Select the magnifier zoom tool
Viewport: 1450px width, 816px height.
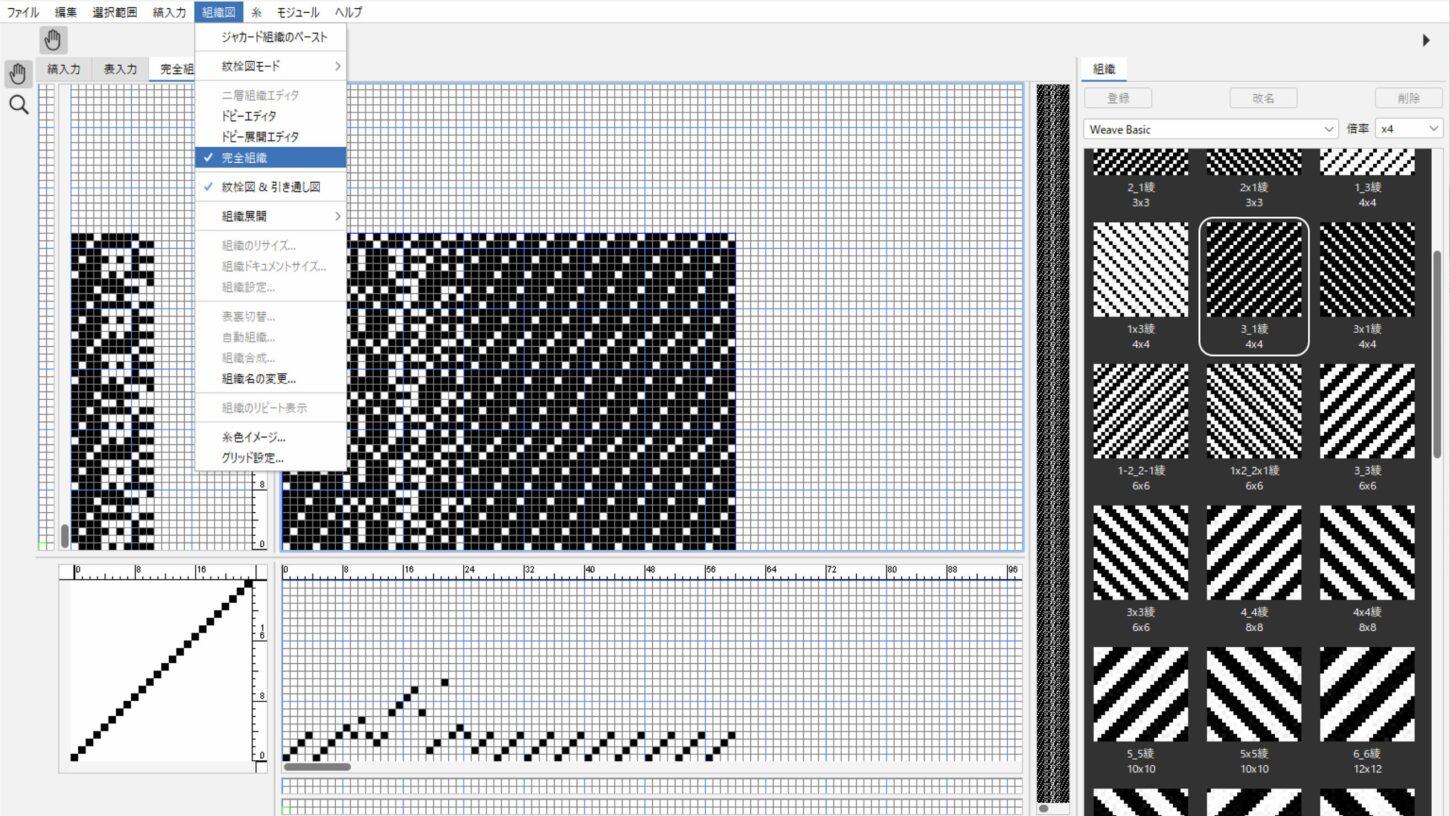(x=18, y=105)
